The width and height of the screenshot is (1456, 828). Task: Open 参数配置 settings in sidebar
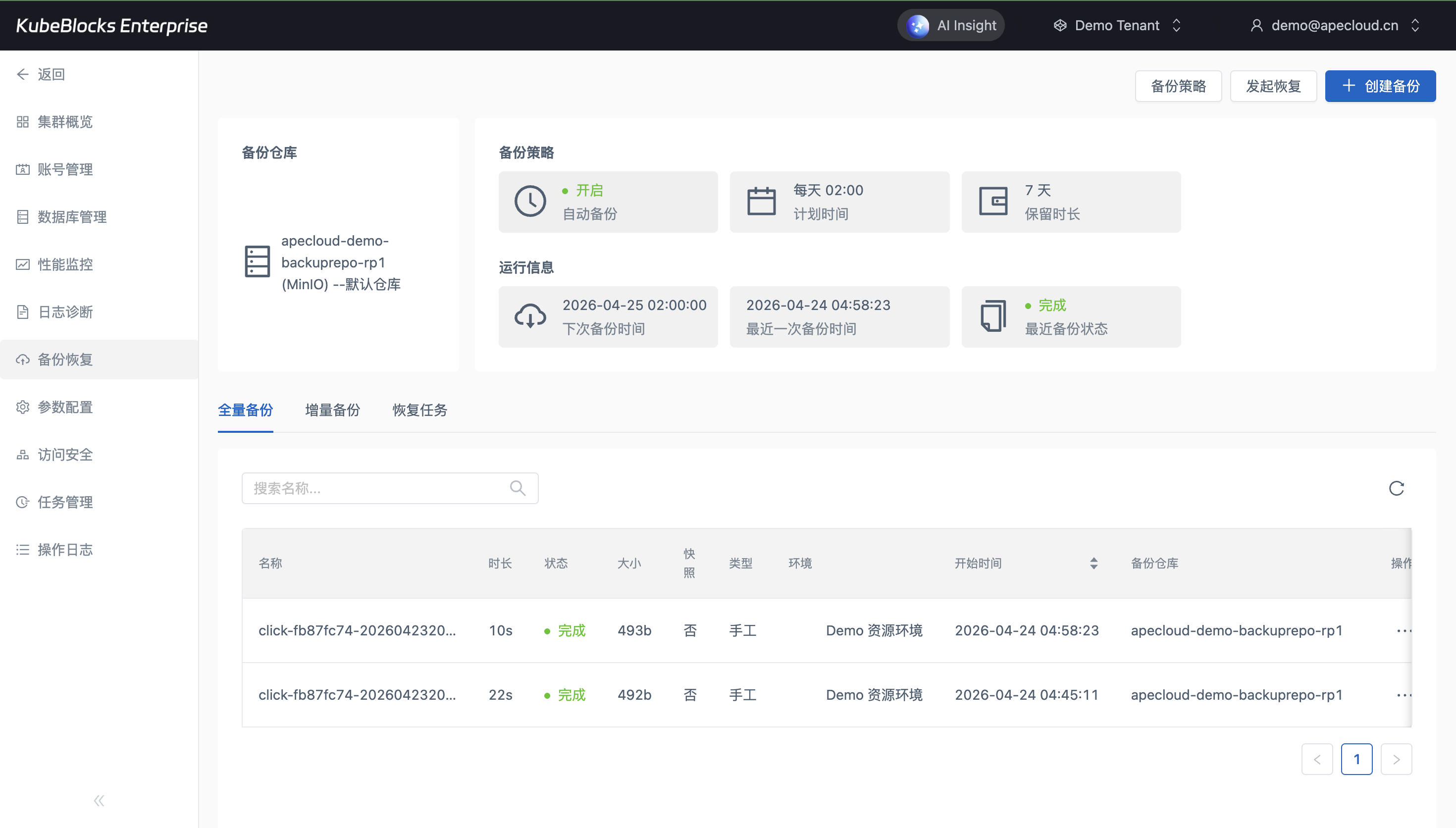tap(65, 407)
